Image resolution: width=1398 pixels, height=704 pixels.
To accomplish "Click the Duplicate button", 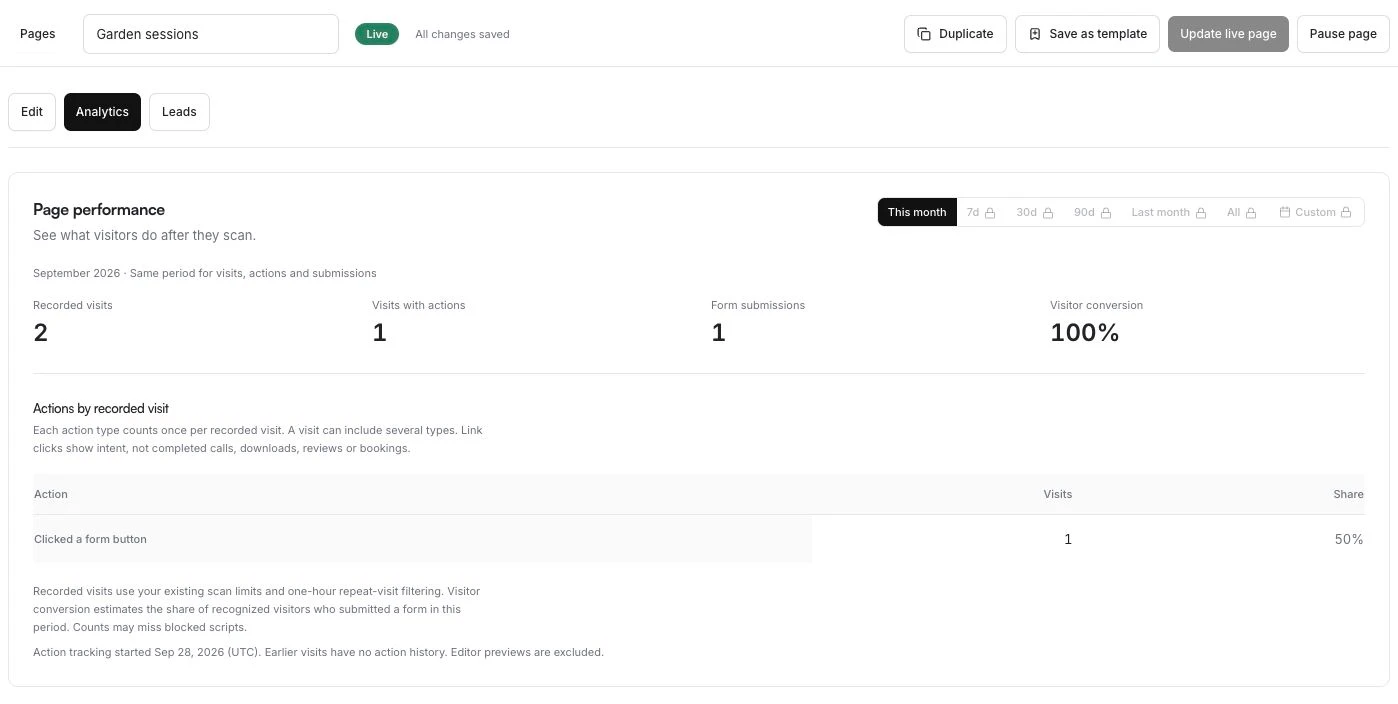I will [955, 34].
